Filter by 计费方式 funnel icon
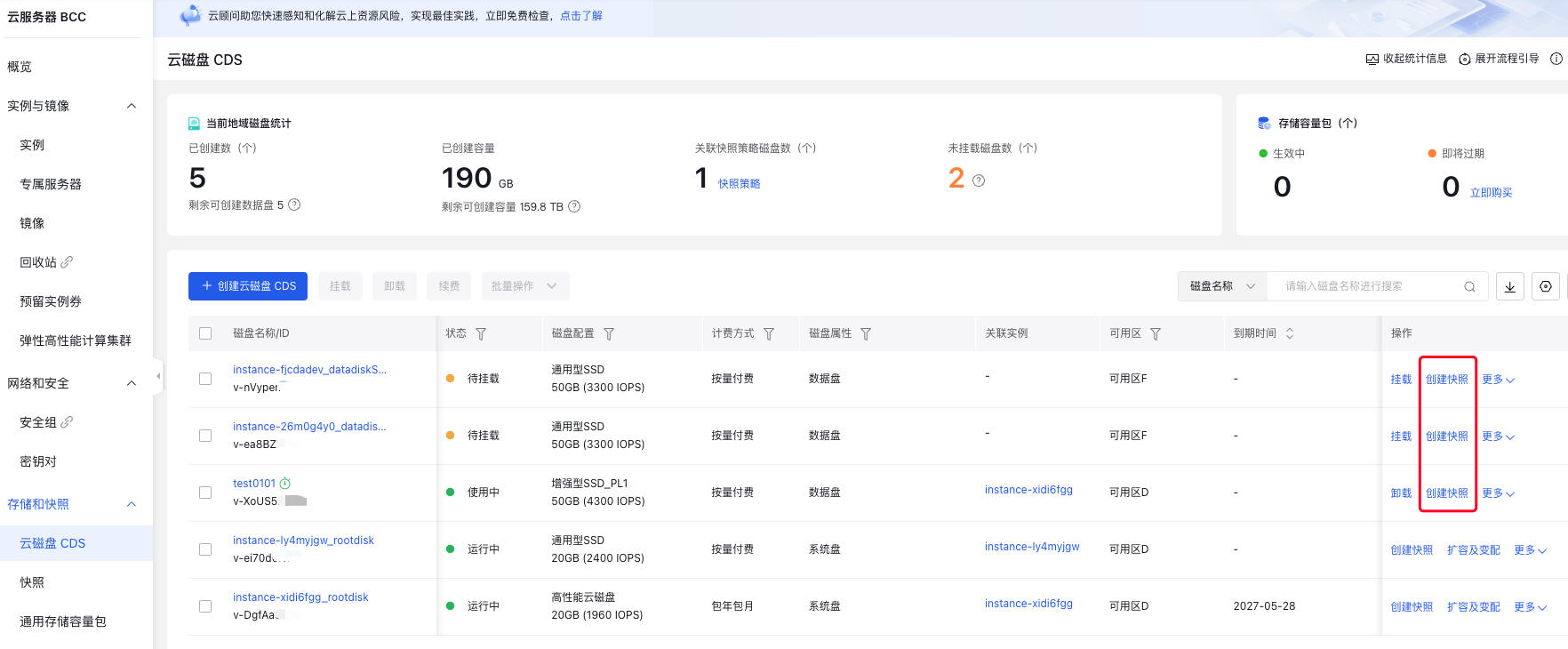The image size is (1568, 649). click(x=769, y=333)
